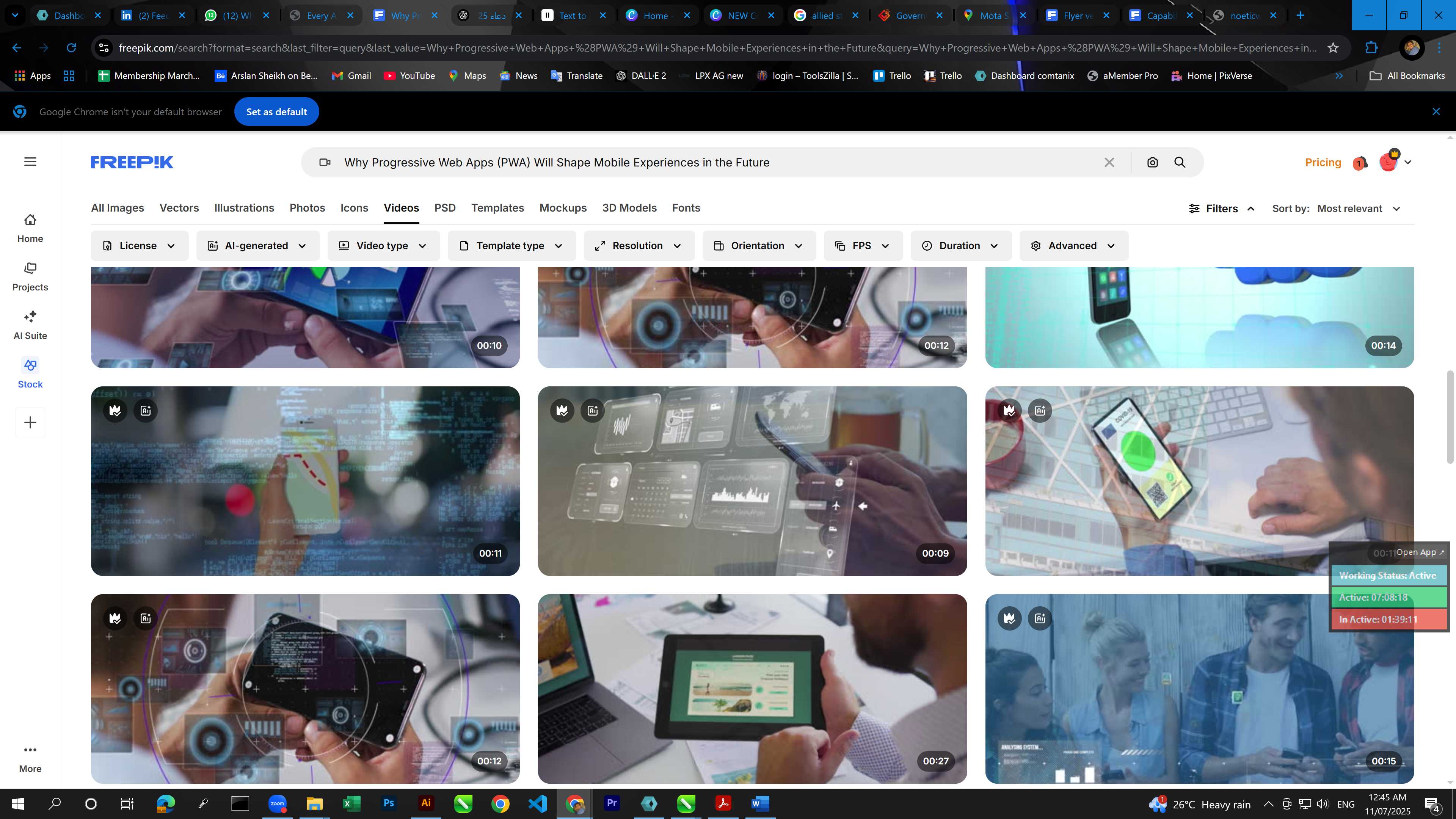Expand the Duration filter dropdown

961,245
